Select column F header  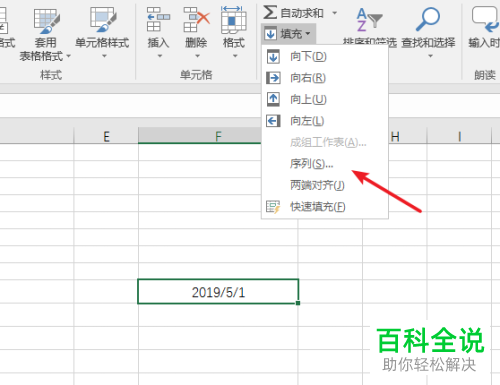tap(199, 136)
